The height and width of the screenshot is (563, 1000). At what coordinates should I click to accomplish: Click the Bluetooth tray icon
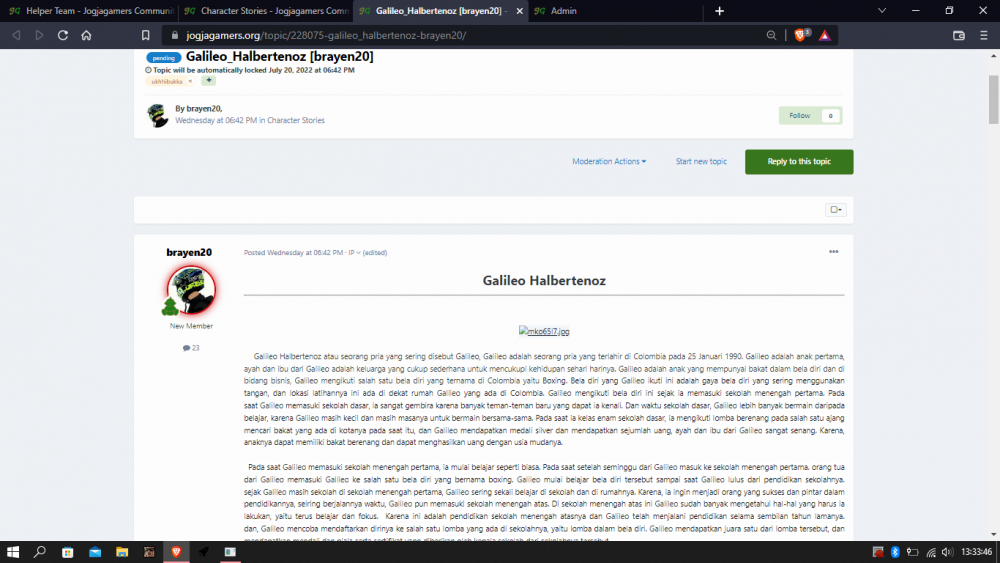click(x=895, y=552)
